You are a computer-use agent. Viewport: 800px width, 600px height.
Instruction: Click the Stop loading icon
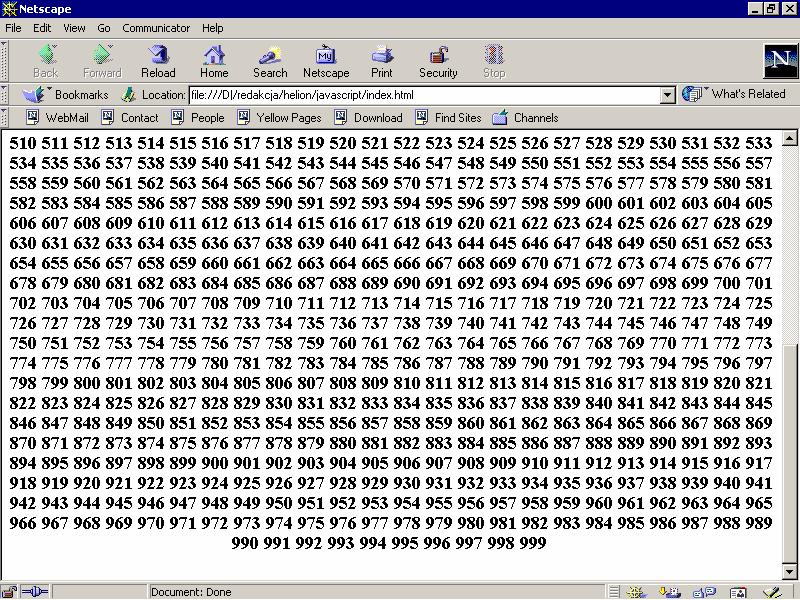tap(494, 61)
